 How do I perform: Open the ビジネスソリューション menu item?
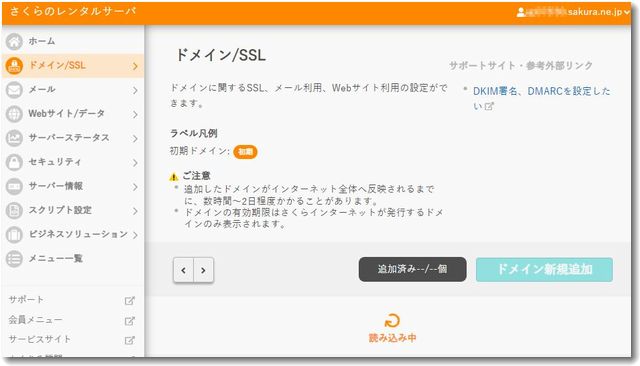[73, 235]
